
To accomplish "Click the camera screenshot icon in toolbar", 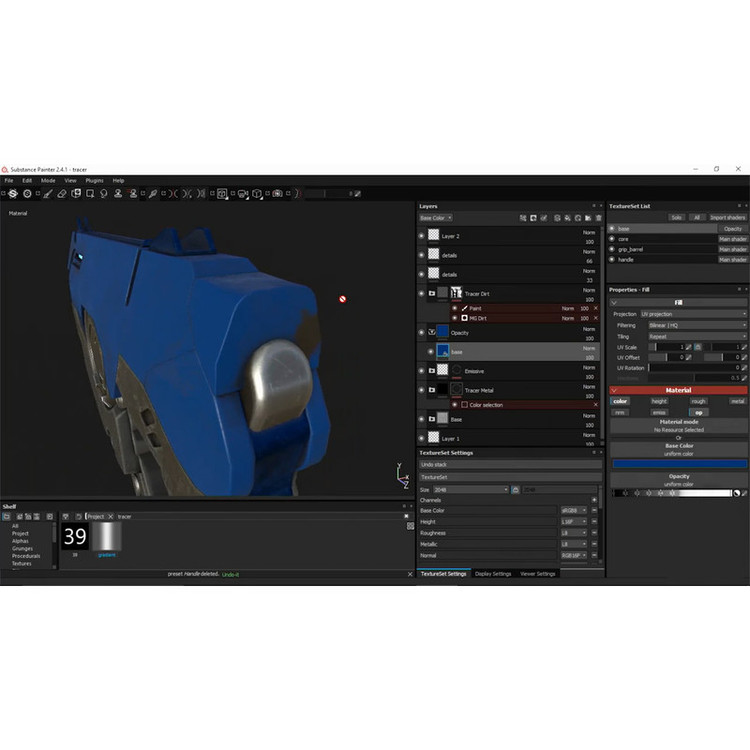I will [x=276, y=193].
